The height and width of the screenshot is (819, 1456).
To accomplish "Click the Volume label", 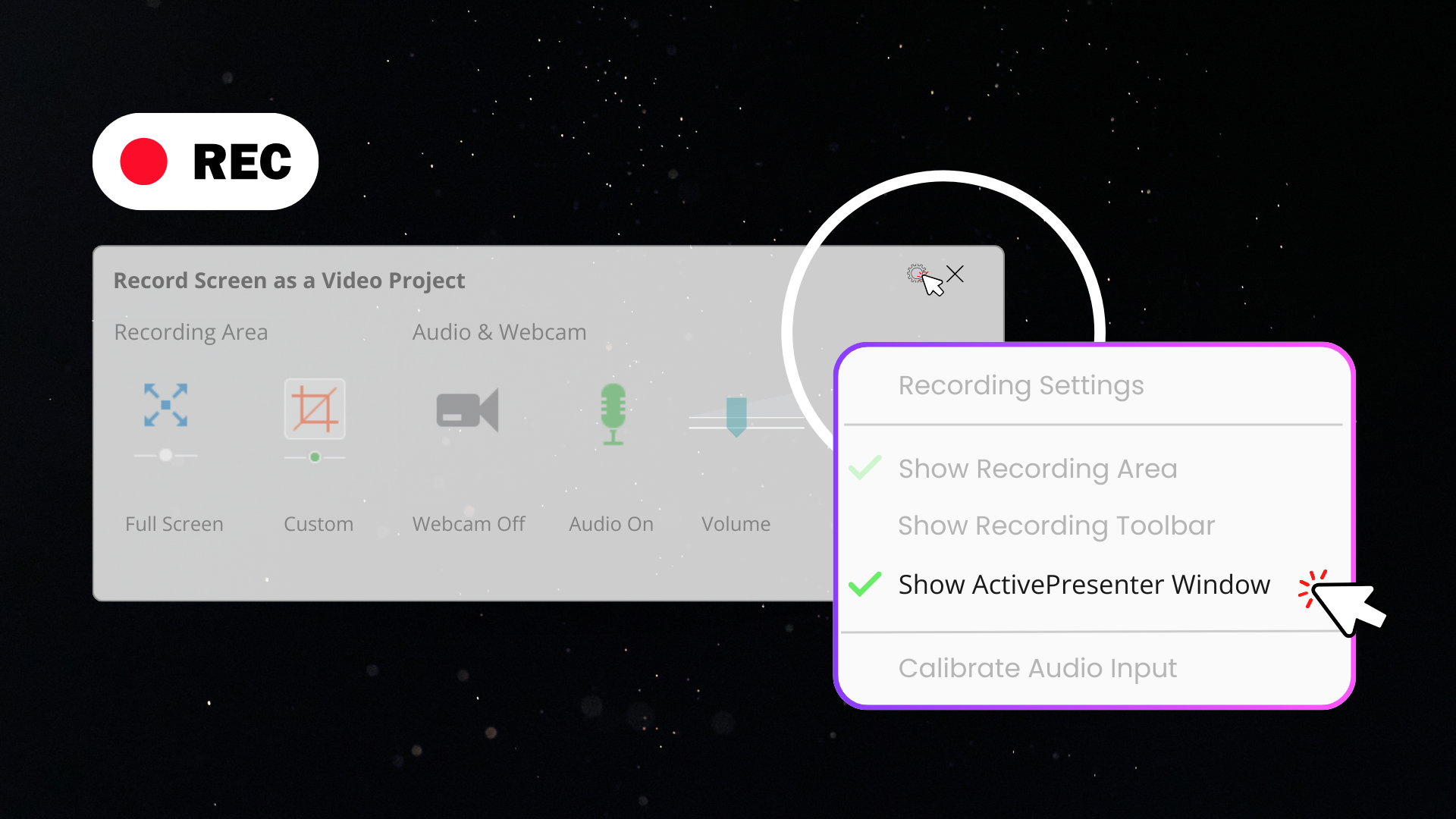I will [x=736, y=524].
